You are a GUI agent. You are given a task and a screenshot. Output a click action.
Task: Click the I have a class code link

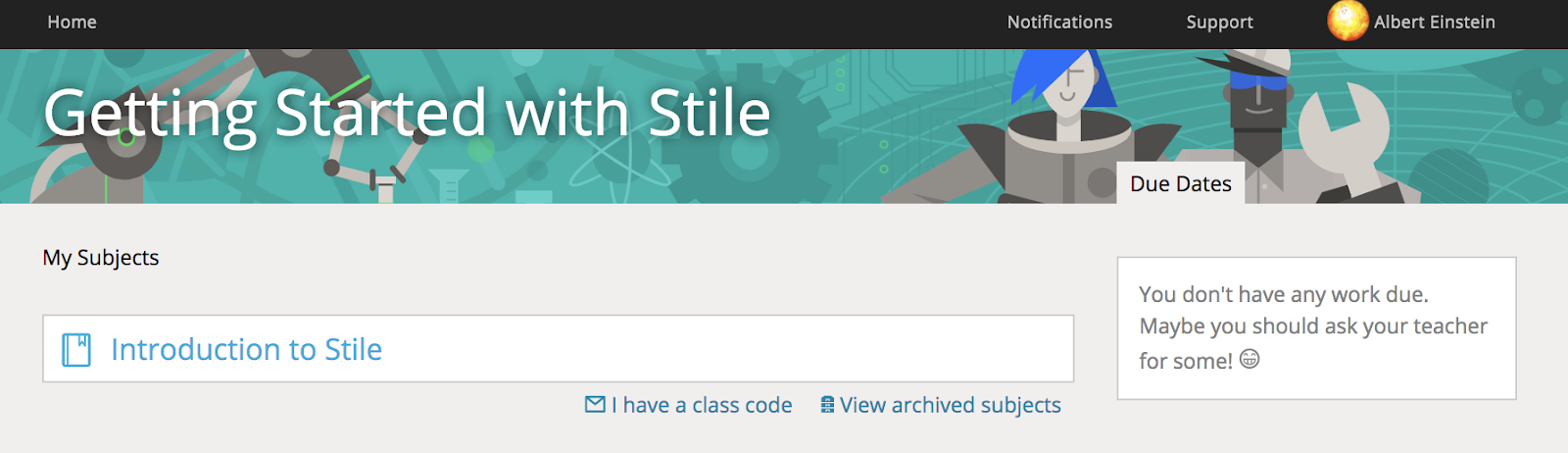click(702, 405)
